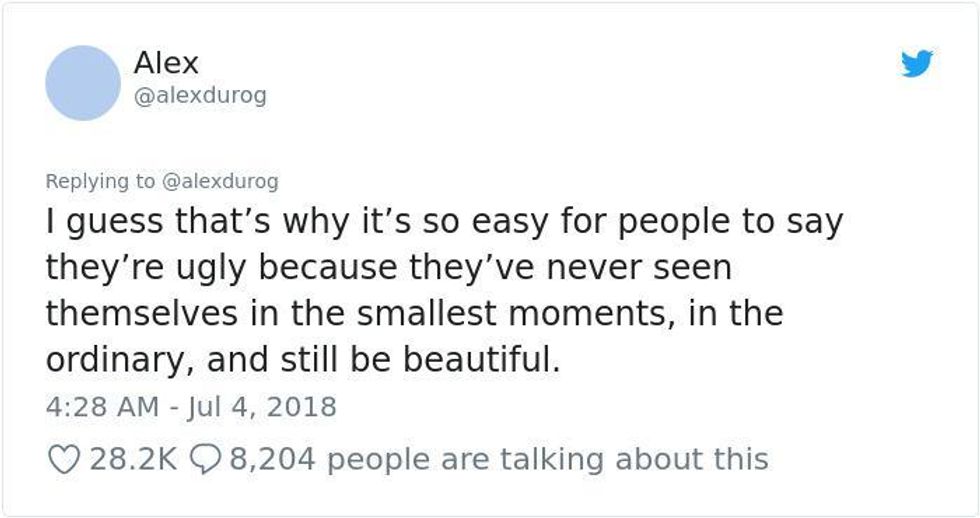Click the 28.2K likes count
Viewport: 980px width, 518px height.
coord(133,459)
